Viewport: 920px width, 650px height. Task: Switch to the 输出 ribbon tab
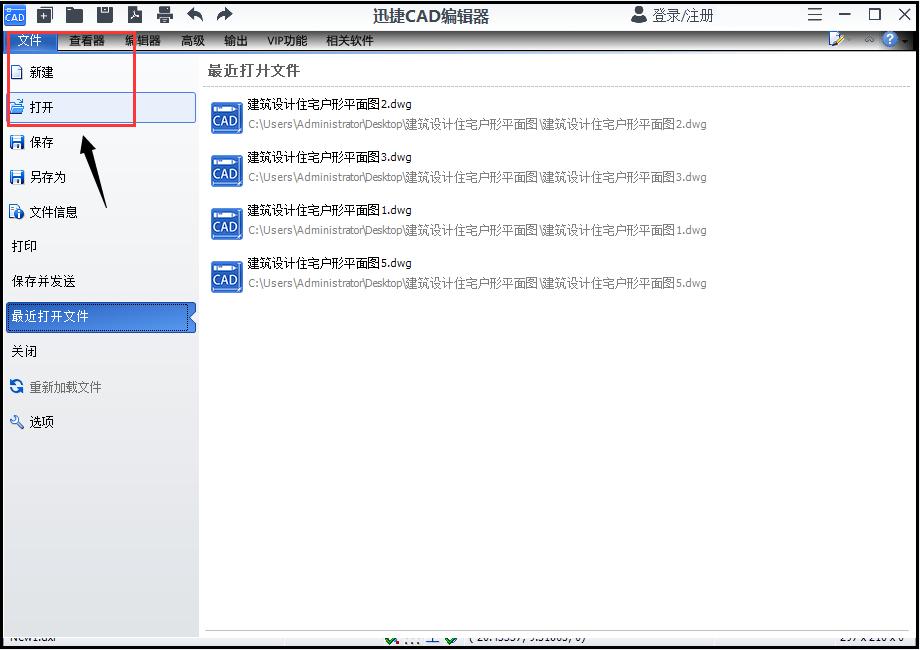(236, 41)
